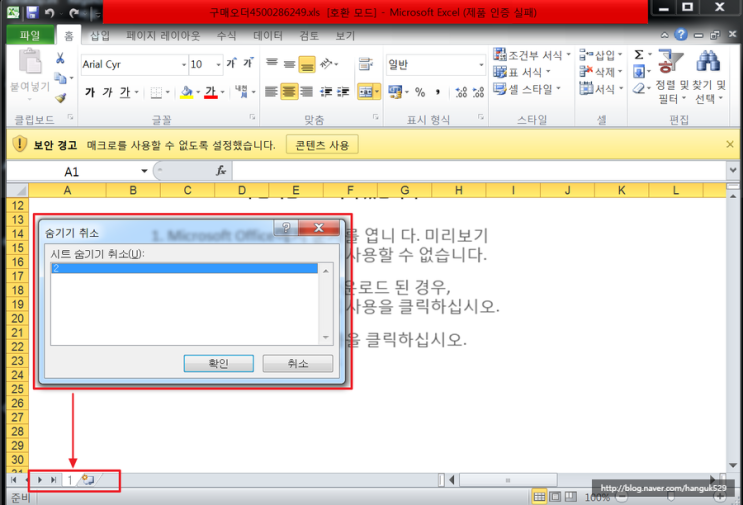Open fill color dropdown arrow

pyautogui.click(x=198, y=92)
